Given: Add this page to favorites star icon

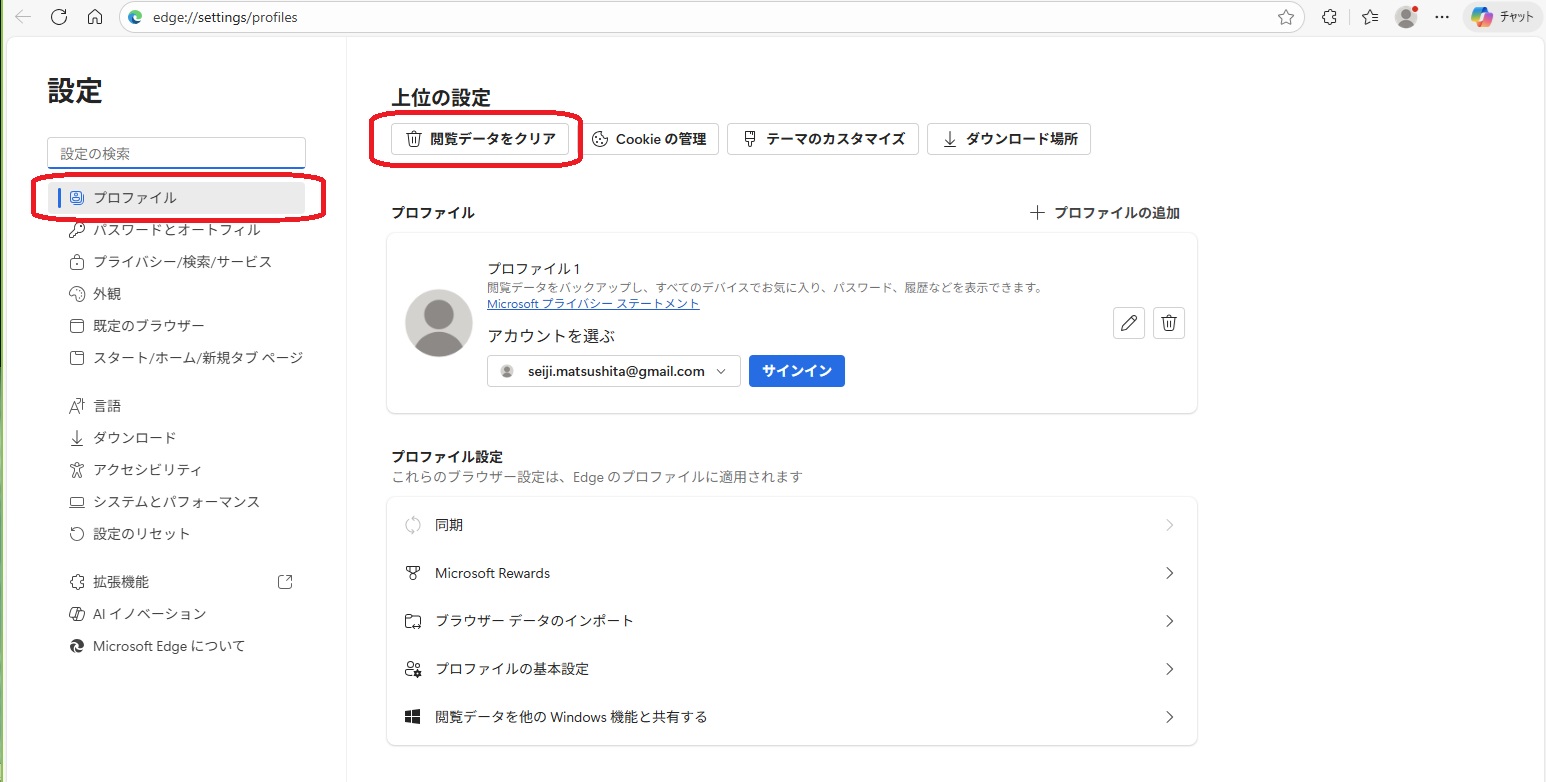Looking at the screenshot, I should coord(1286,17).
